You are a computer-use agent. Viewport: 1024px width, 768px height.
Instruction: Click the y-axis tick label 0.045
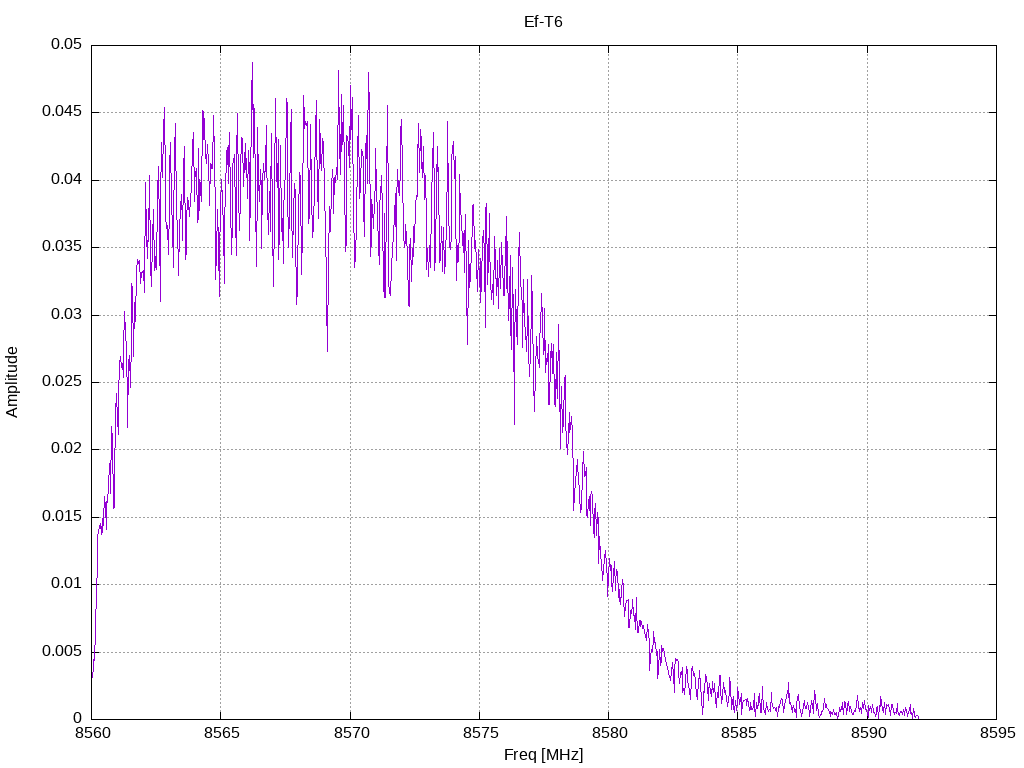point(62,112)
